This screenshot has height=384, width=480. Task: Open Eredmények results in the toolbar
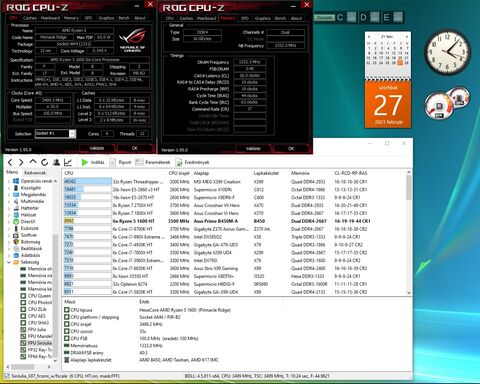[x=193, y=162]
